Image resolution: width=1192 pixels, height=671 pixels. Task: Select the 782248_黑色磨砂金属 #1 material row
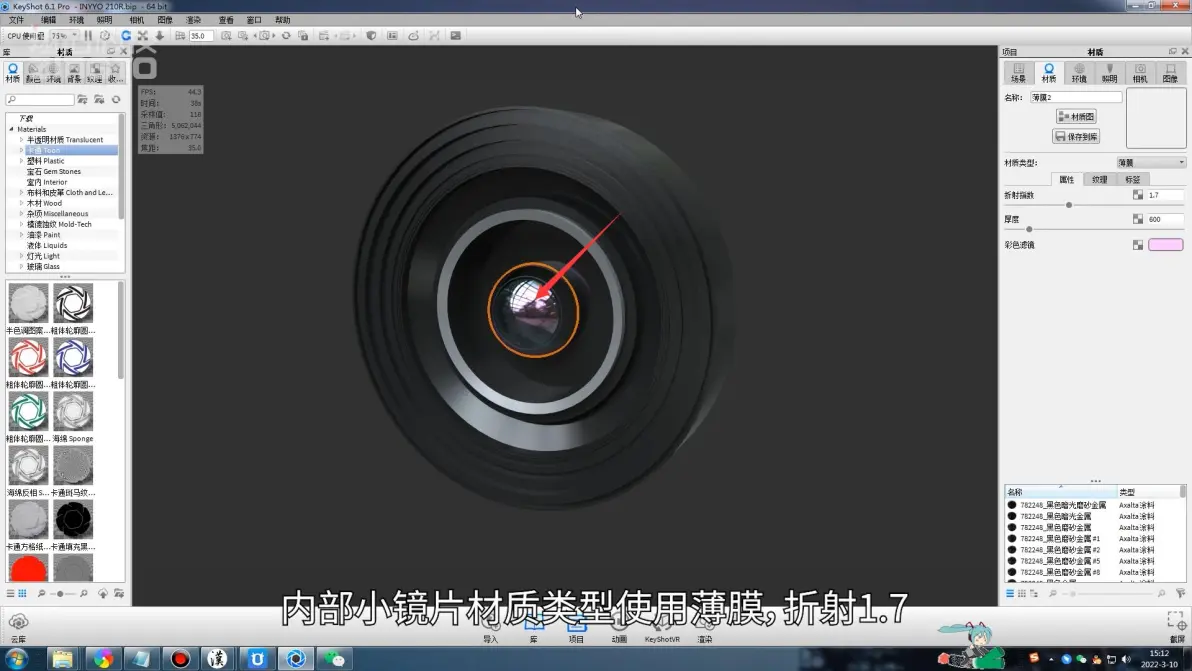(x=1094, y=538)
